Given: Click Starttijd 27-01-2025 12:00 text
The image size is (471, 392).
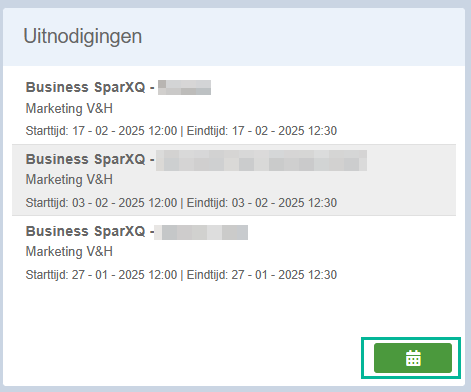Looking at the screenshot, I should (x=101, y=275).
